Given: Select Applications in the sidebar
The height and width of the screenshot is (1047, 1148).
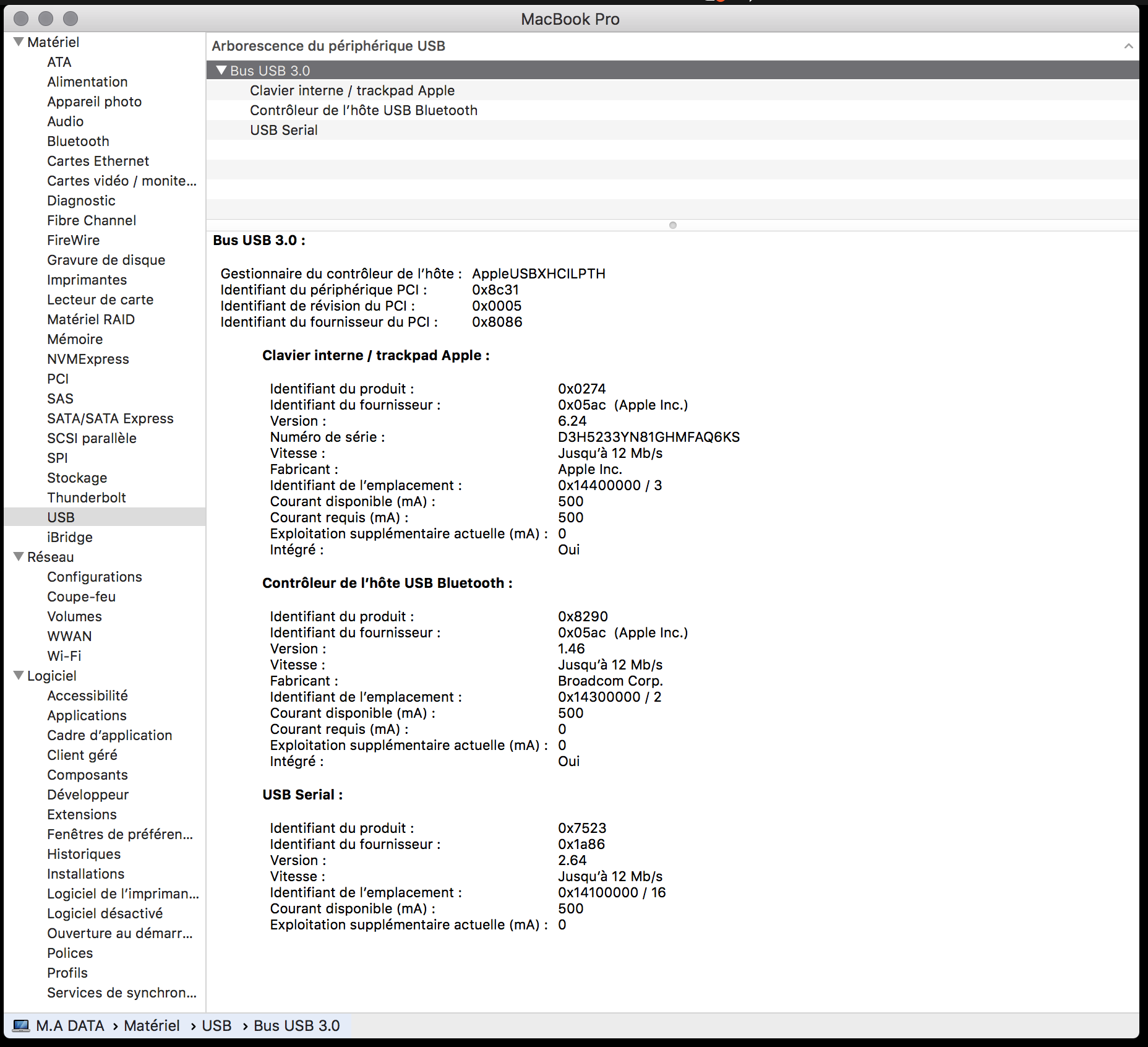Looking at the screenshot, I should [x=87, y=715].
